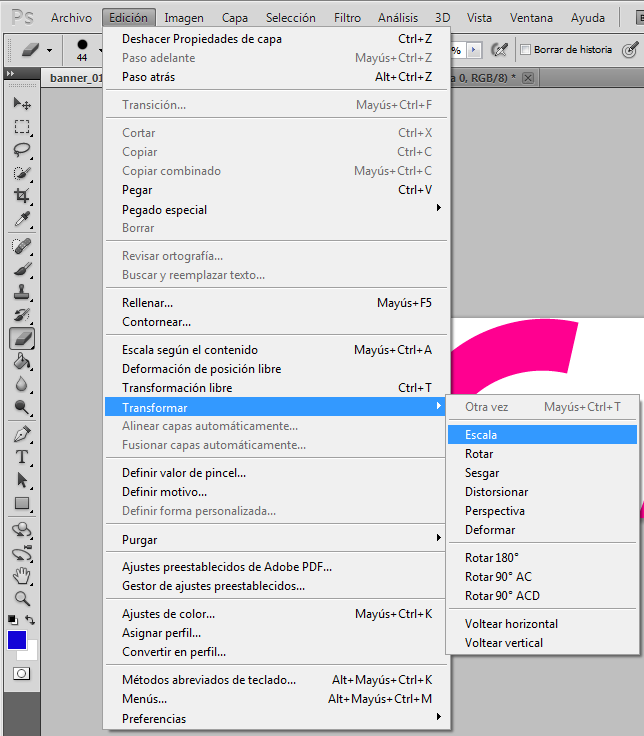The width and height of the screenshot is (644, 736).
Task: Select the Paint Bucket tool
Action: [x=22, y=361]
